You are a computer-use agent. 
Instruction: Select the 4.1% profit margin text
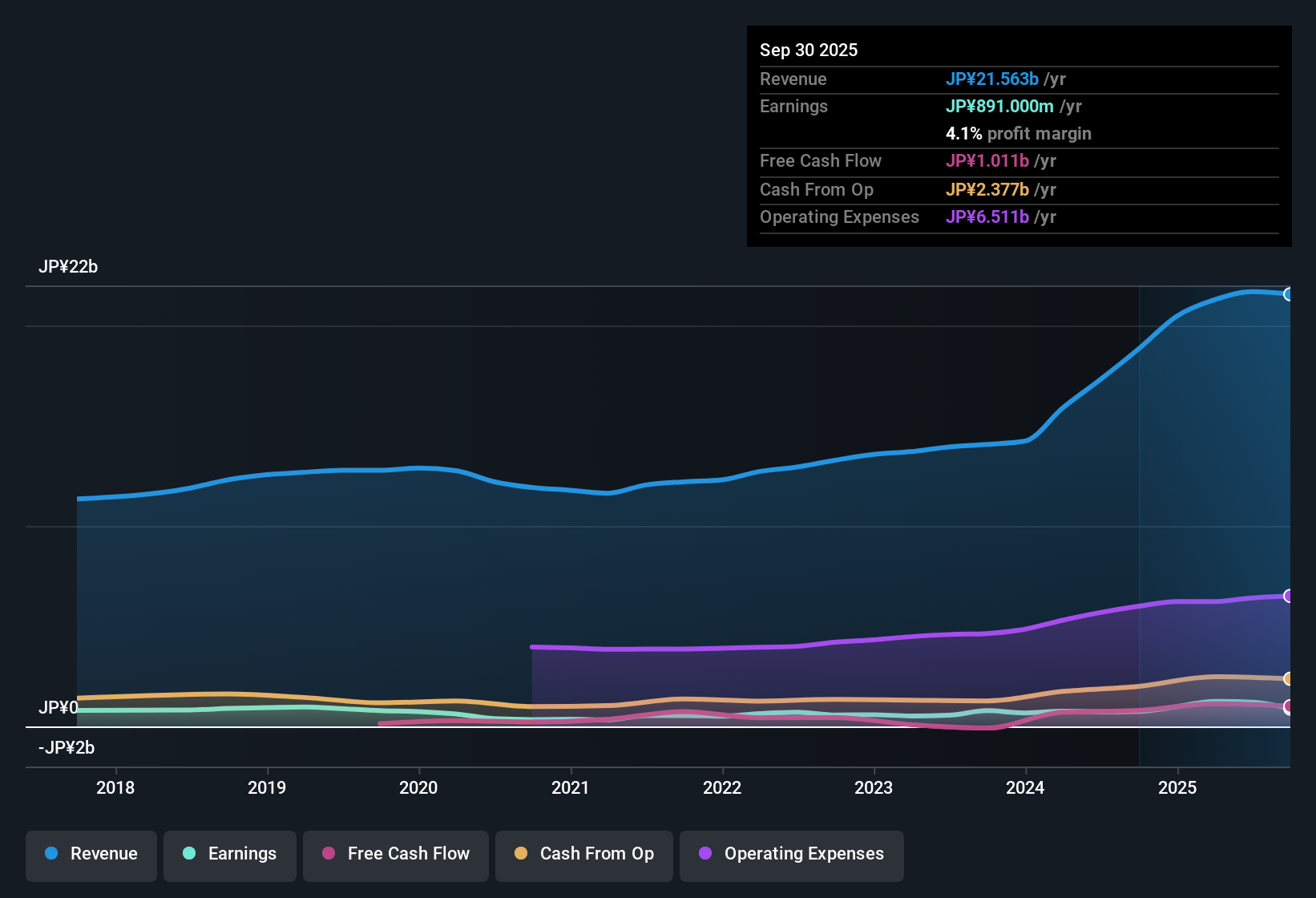[x=1019, y=134]
